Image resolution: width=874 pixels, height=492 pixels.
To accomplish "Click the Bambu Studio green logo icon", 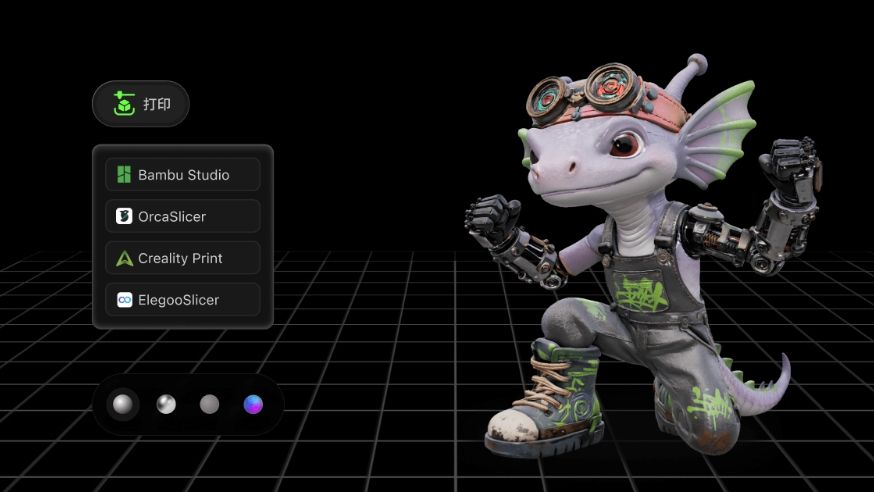I will pos(124,174).
